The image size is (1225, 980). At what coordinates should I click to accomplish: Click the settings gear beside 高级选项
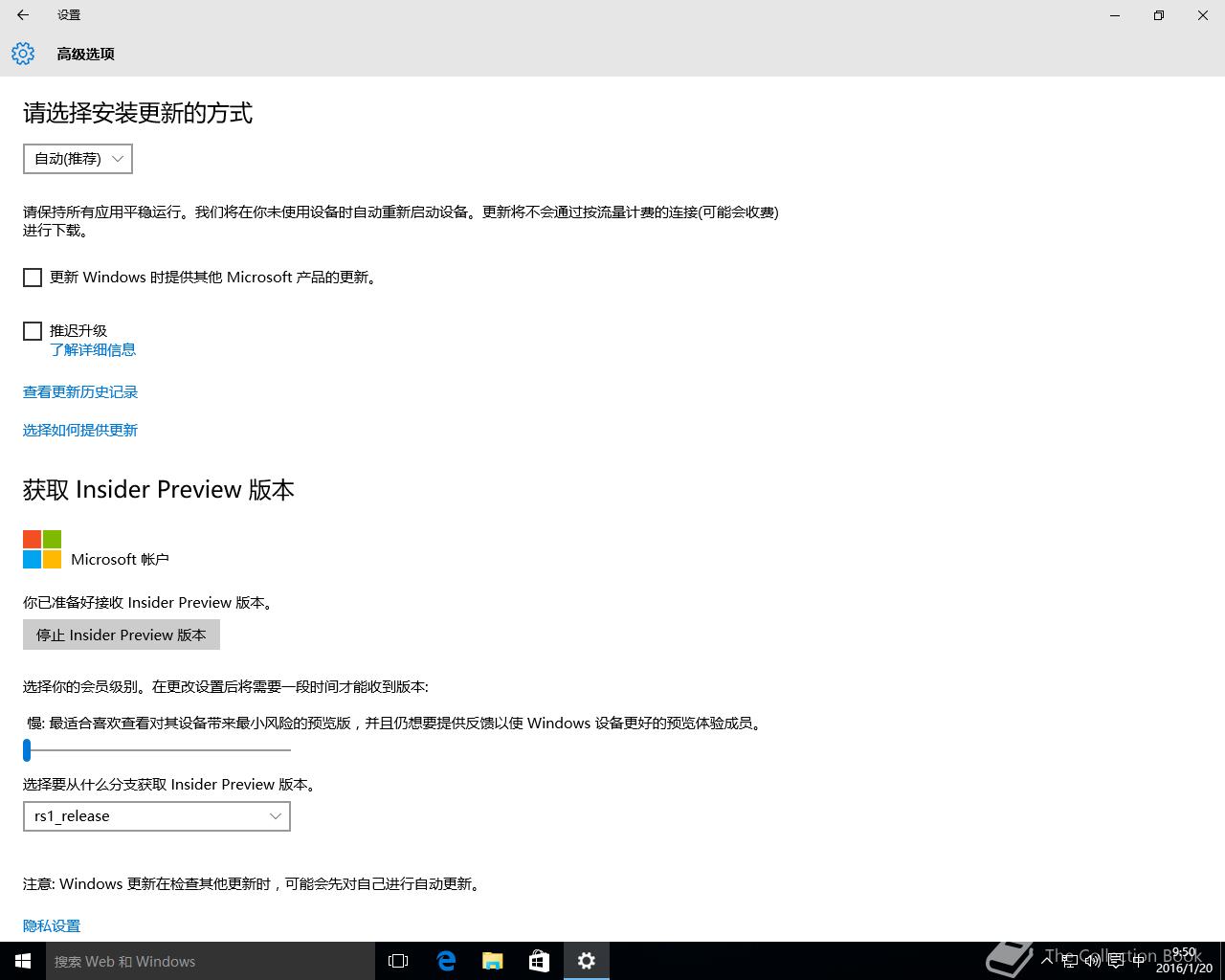click(x=23, y=54)
